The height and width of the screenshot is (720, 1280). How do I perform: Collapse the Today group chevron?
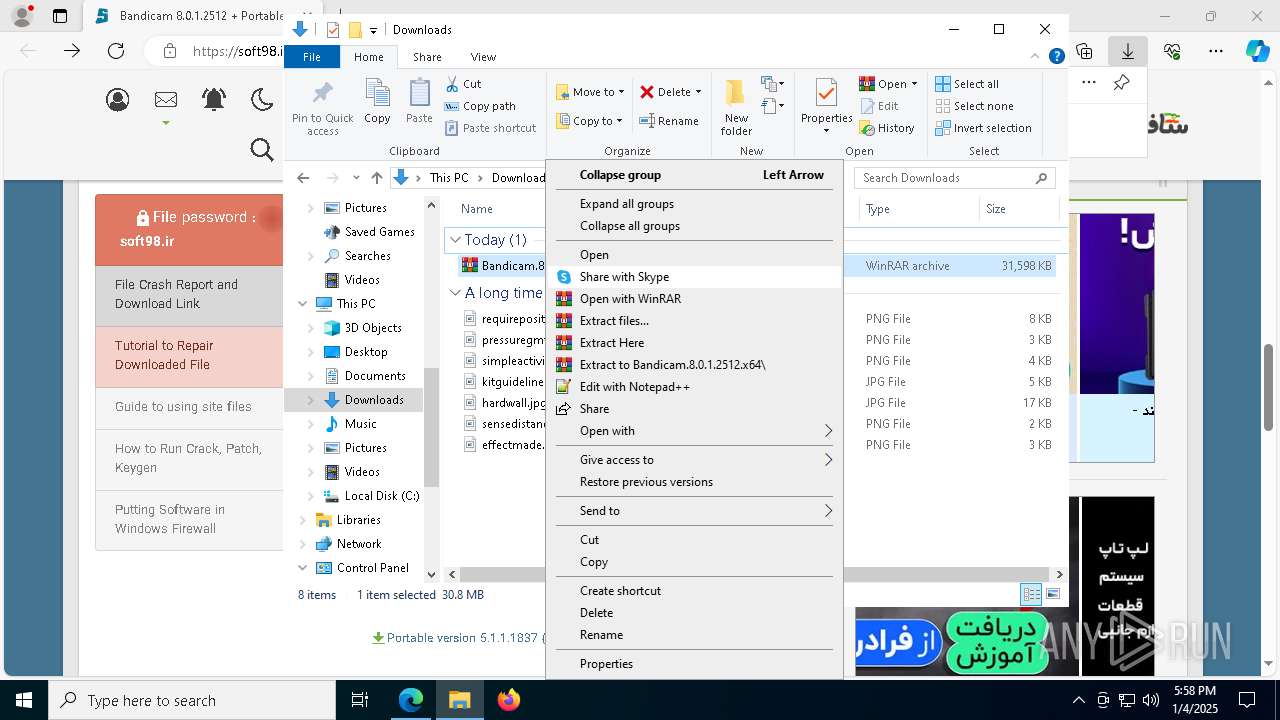click(455, 240)
